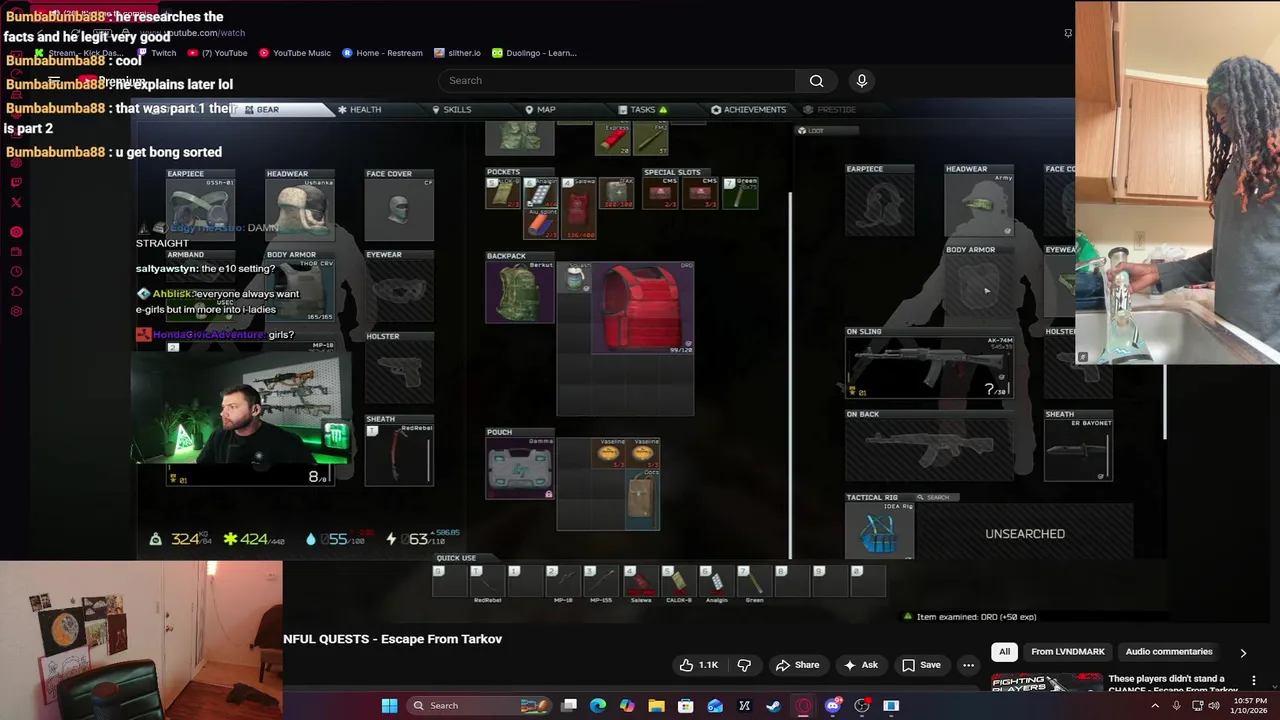Click the UNSEARCHED label in rig
Screen dimensions: 1280x720
[x=1025, y=534]
